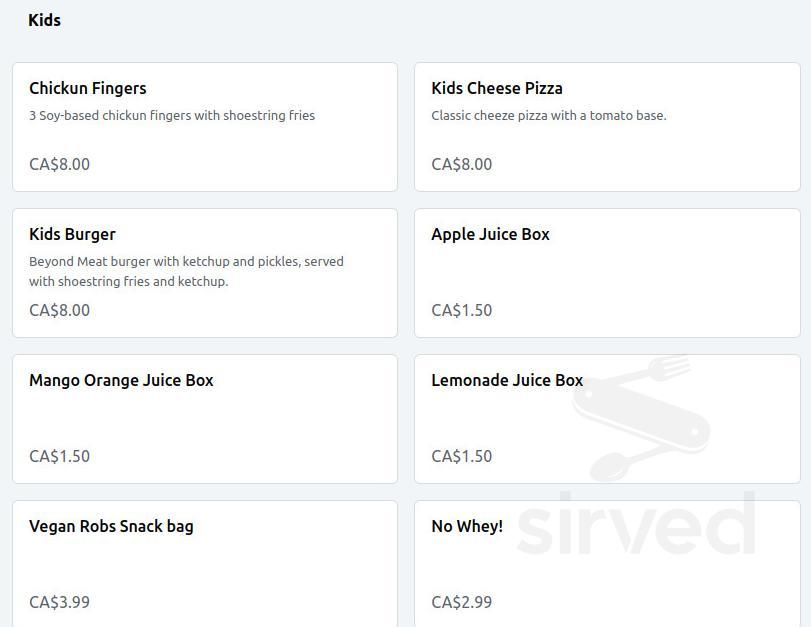Click the Mango Orange Juice Box CA$1.50 price
The width and height of the screenshot is (811, 627).
pyautogui.click(x=59, y=456)
